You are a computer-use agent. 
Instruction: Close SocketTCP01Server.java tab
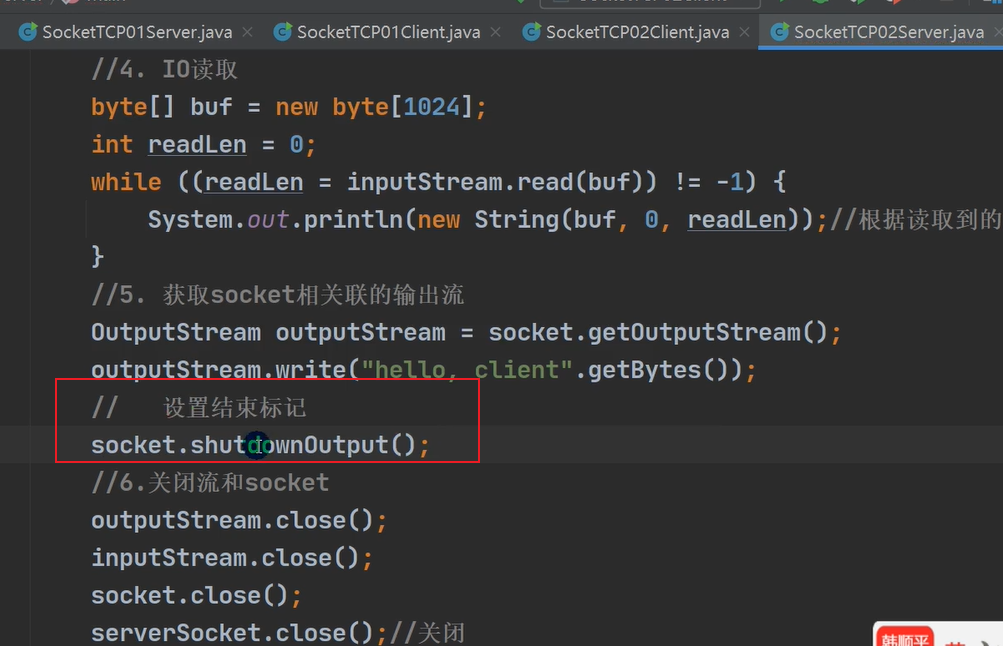[x=248, y=32]
